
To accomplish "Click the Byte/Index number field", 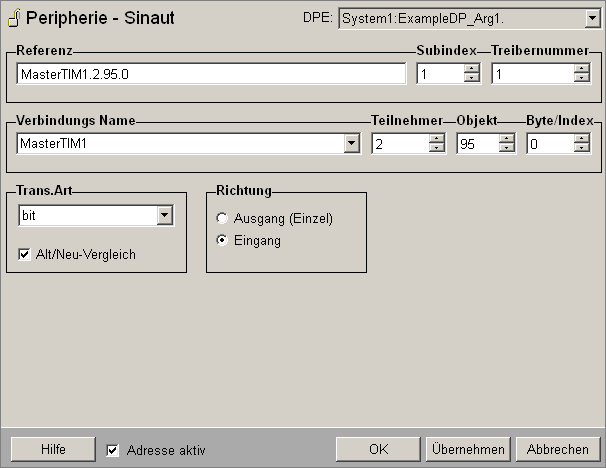I will click(551, 143).
